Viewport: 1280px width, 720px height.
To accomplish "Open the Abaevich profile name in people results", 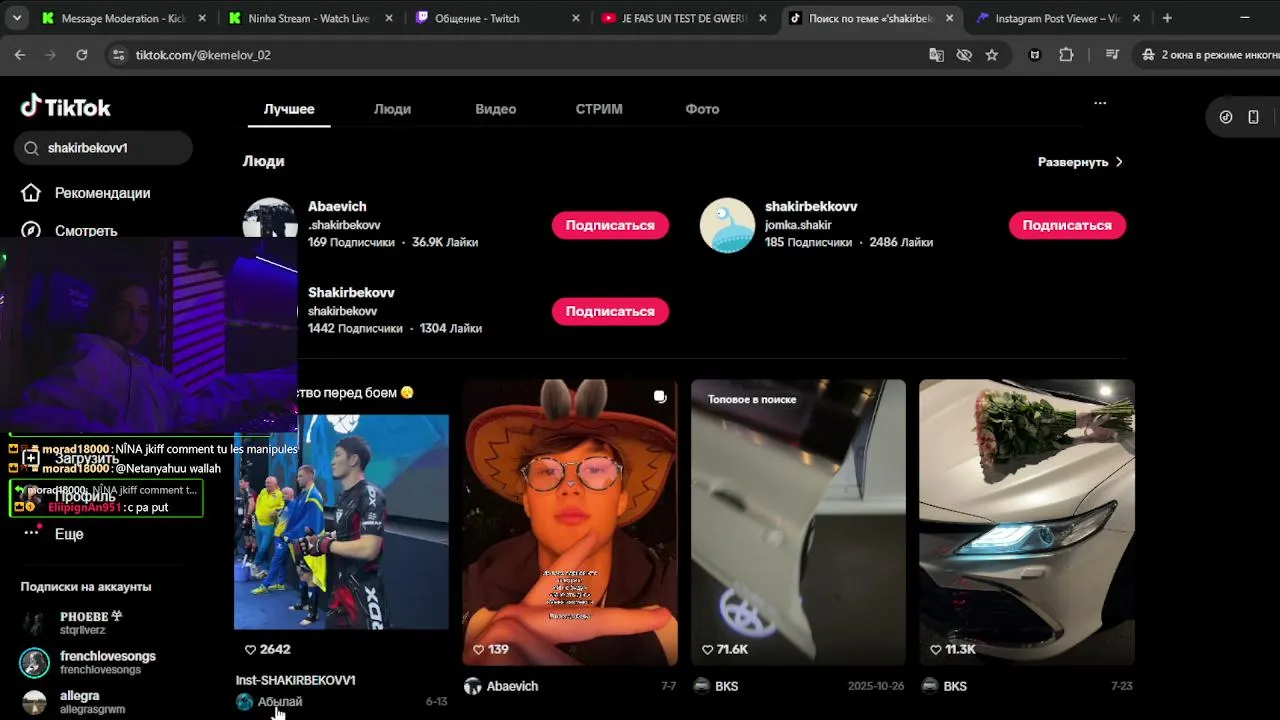I will tap(337, 207).
